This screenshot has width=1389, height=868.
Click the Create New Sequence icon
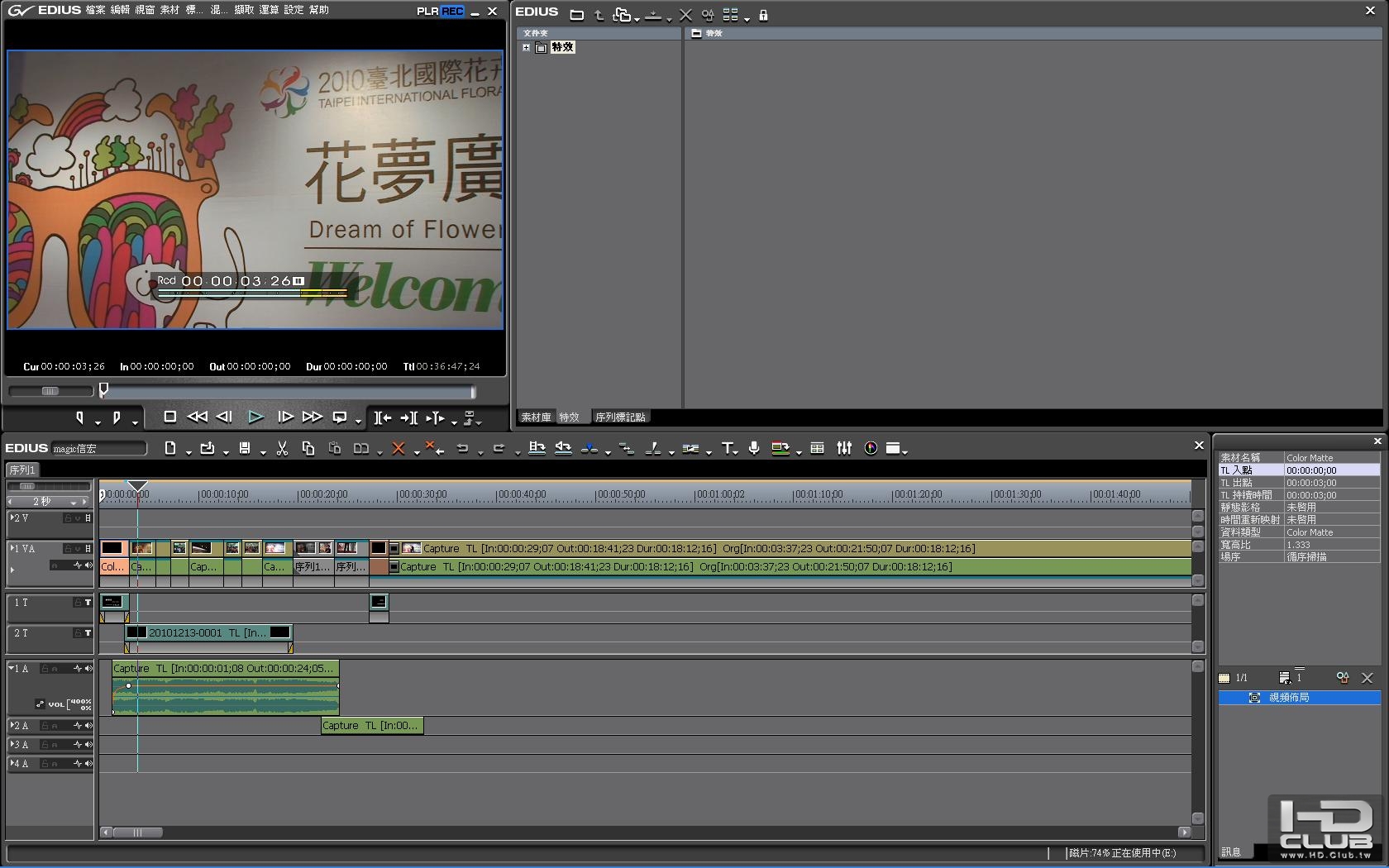click(169, 448)
